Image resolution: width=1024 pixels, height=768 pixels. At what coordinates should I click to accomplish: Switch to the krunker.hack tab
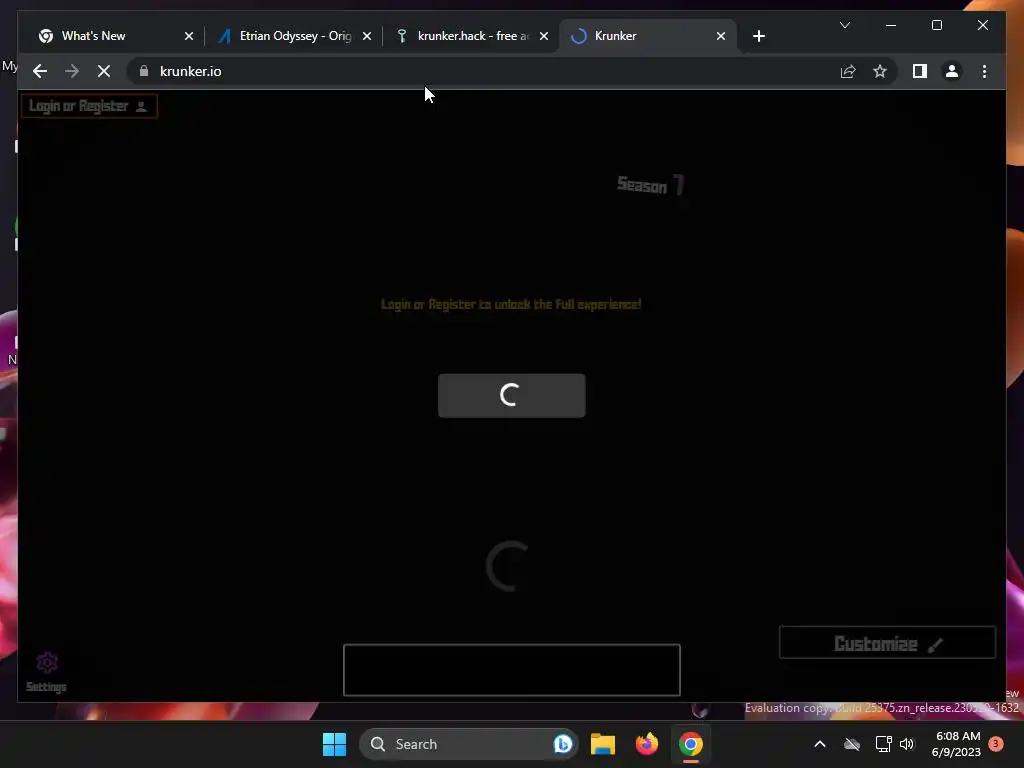point(473,36)
